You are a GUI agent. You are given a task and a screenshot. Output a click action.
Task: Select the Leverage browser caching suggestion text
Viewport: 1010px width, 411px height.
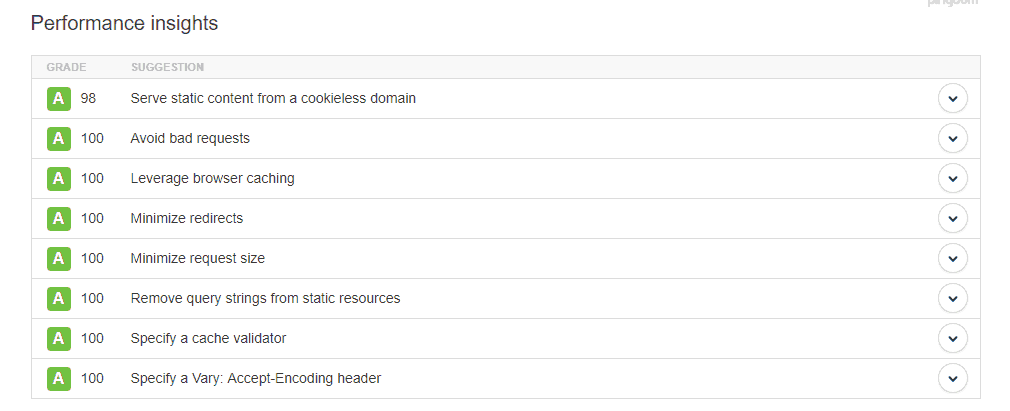[x=213, y=178]
